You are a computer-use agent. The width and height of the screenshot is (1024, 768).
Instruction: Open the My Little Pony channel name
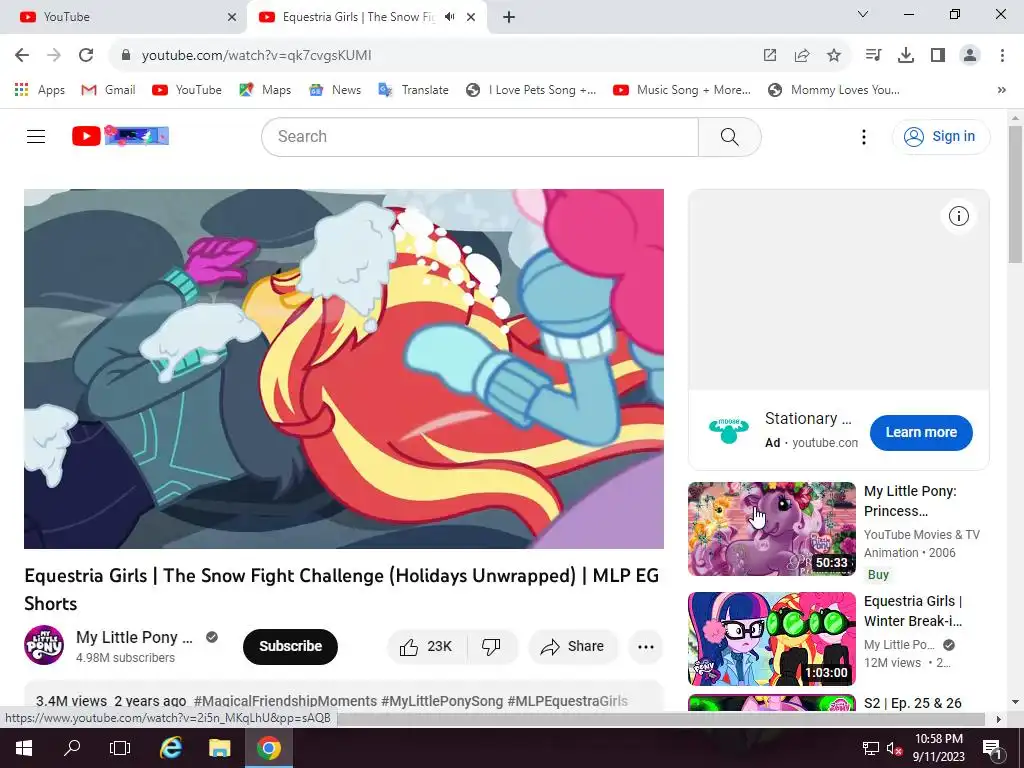tap(135, 637)
